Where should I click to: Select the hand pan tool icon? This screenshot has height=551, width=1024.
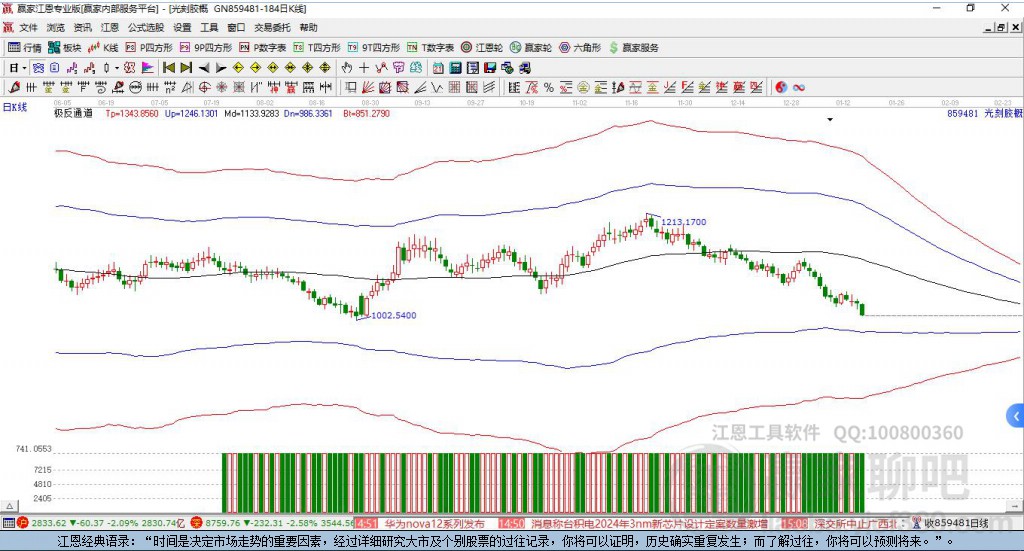tap(347, 67)
